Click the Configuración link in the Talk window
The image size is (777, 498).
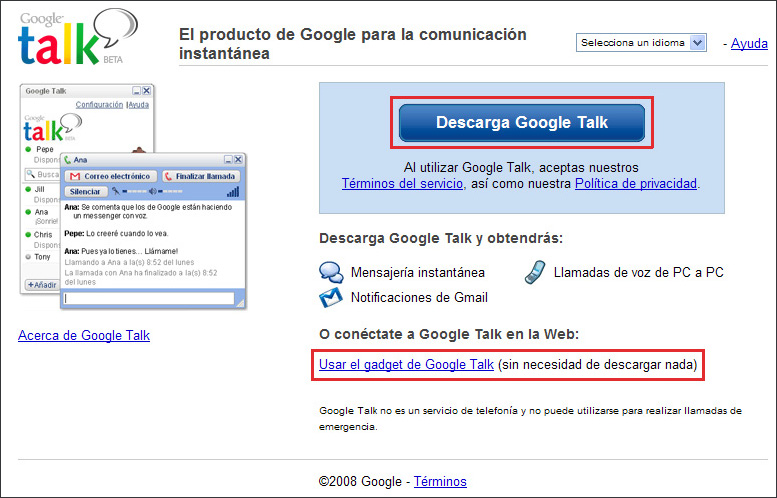coord(99,105)
